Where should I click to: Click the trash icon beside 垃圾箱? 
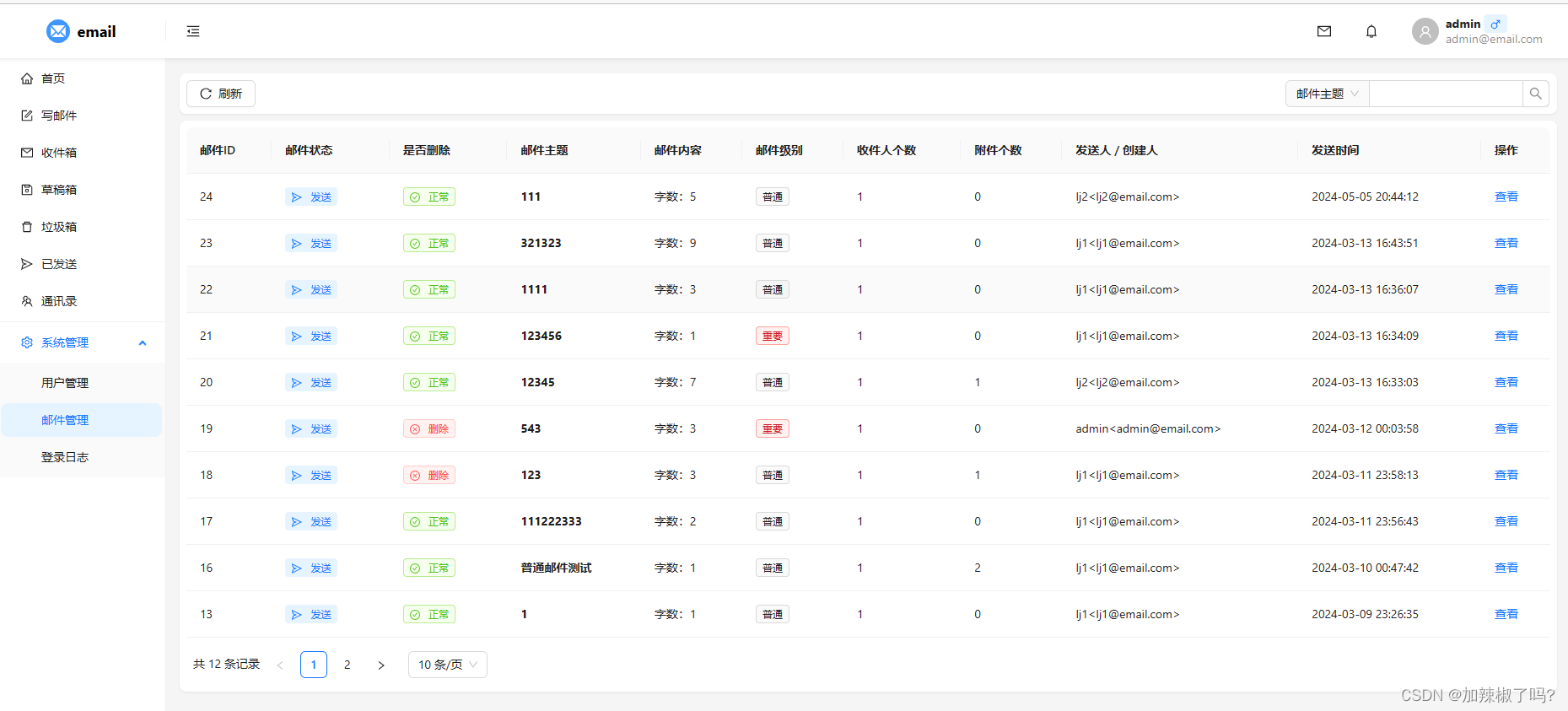[x=27, y=227]
